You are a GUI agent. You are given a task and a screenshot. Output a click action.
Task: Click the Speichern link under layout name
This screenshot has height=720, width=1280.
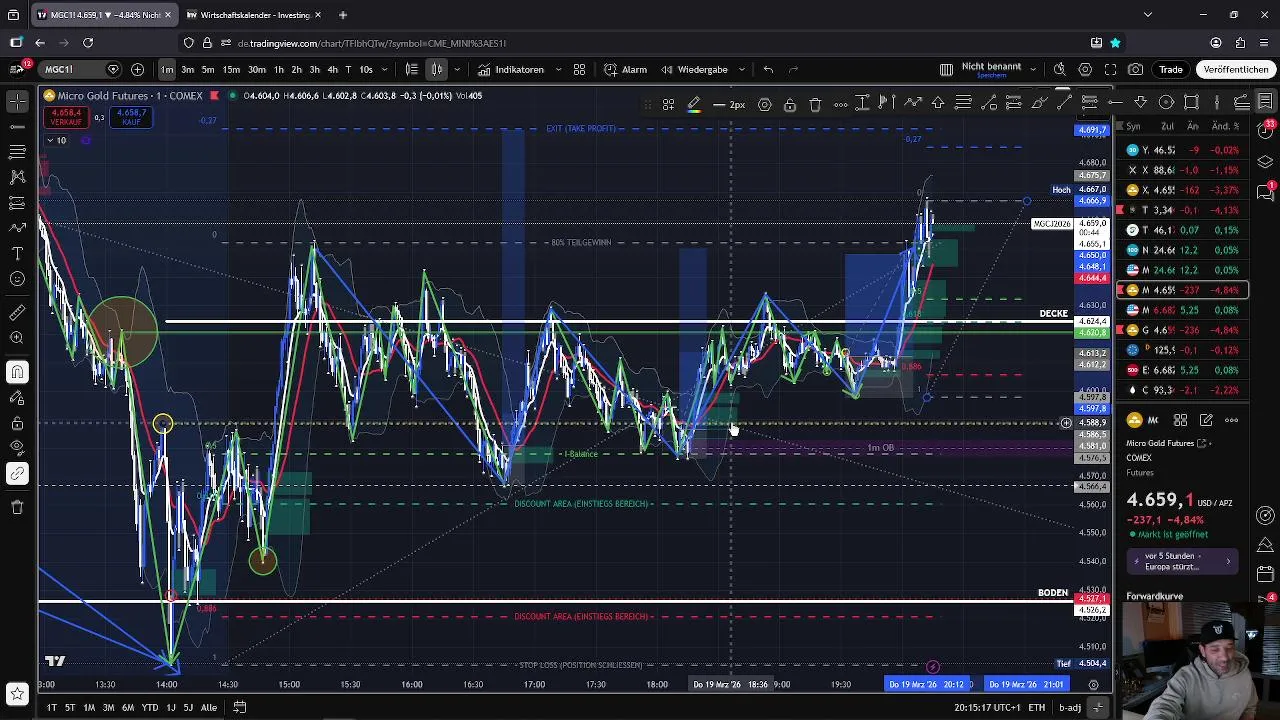click(991, 76)
